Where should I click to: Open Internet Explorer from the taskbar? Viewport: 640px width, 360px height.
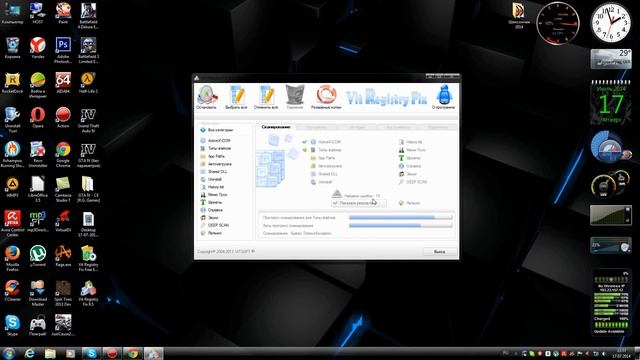tap(29, 353)
